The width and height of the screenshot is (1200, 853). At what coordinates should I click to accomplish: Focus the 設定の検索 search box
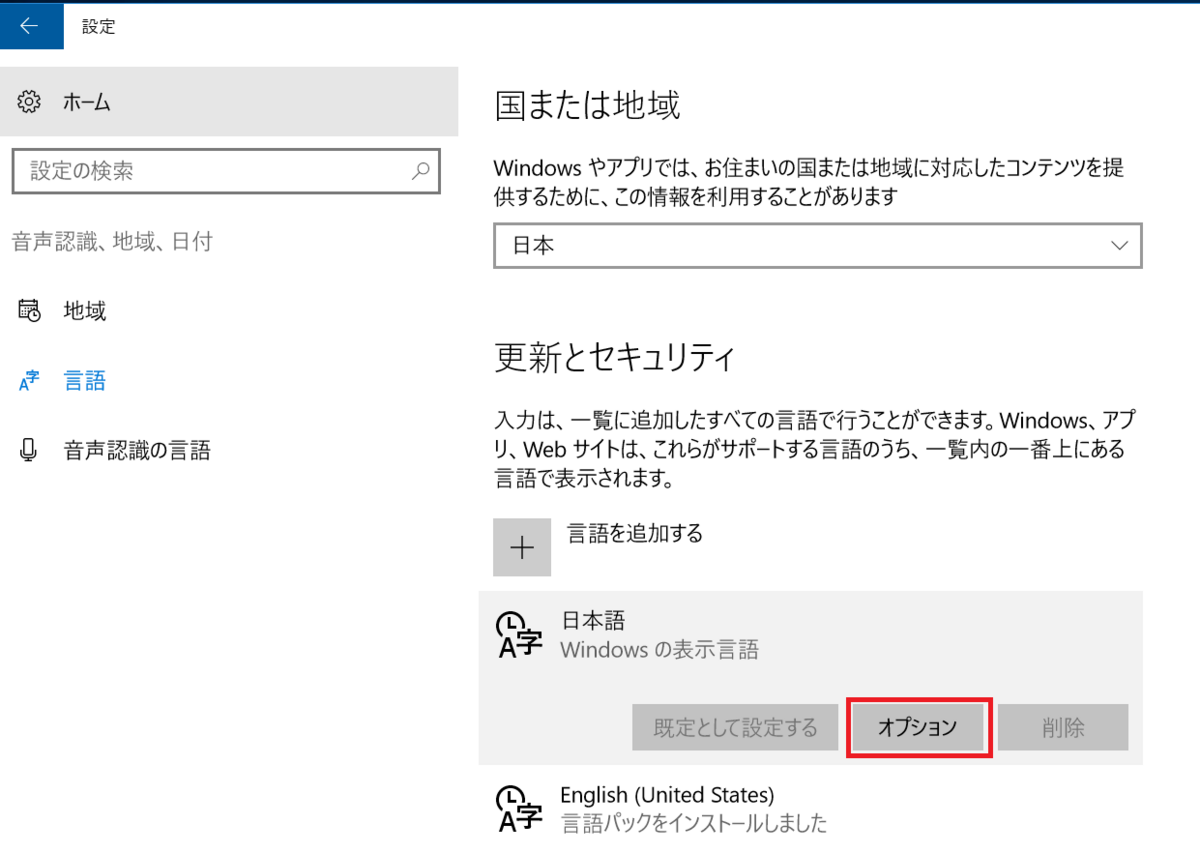pyautogui.click(x=226, y=171)
